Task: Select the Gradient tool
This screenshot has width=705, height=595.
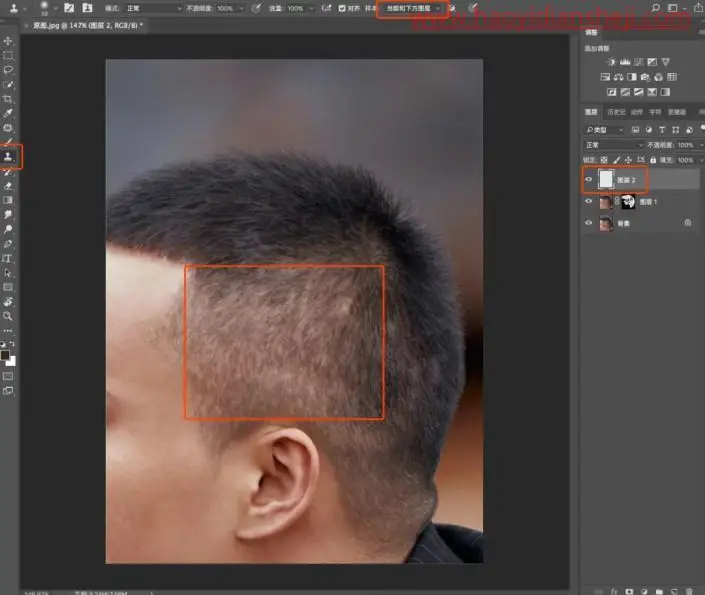Action: (8, 200)
